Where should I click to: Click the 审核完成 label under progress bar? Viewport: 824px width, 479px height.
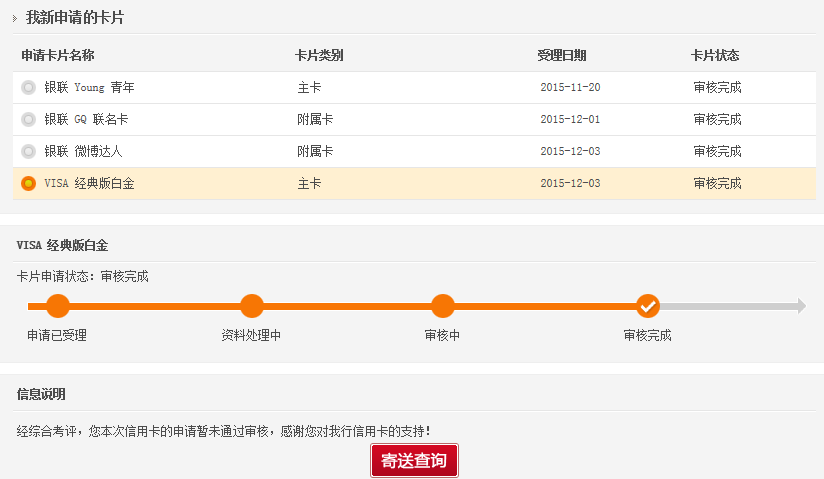pyautogui.click(x=647, y=335)
